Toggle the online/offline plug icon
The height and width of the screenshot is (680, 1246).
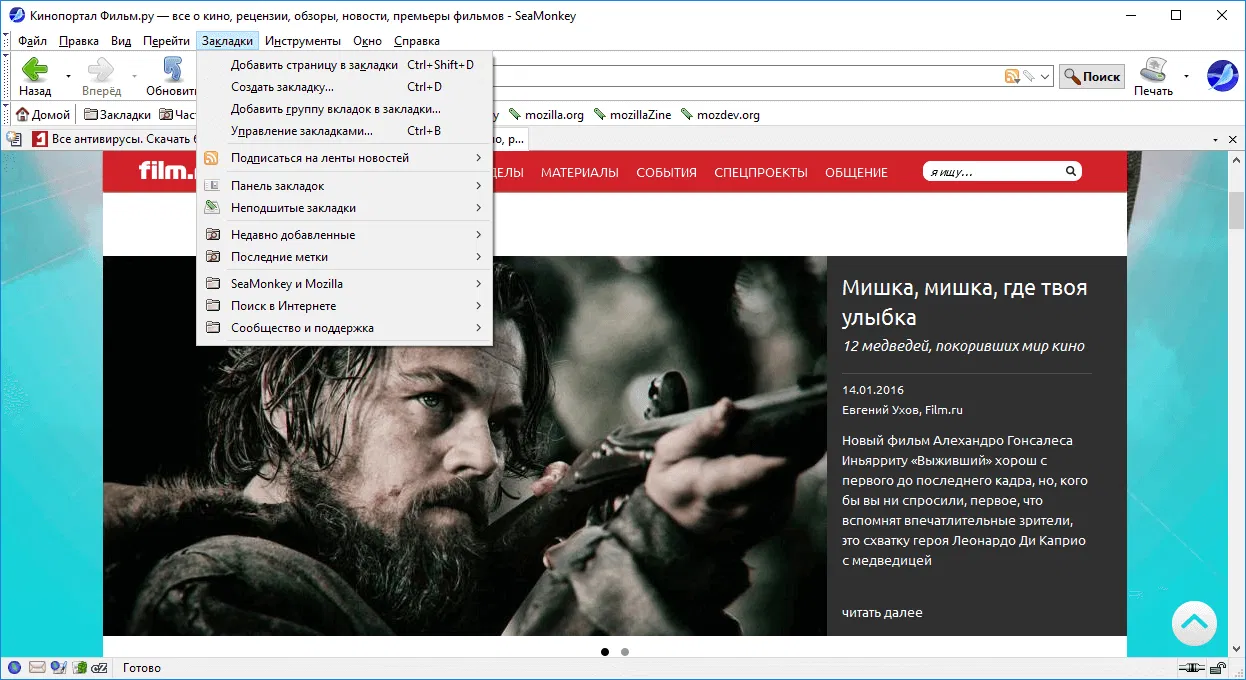coord(1191,667)
